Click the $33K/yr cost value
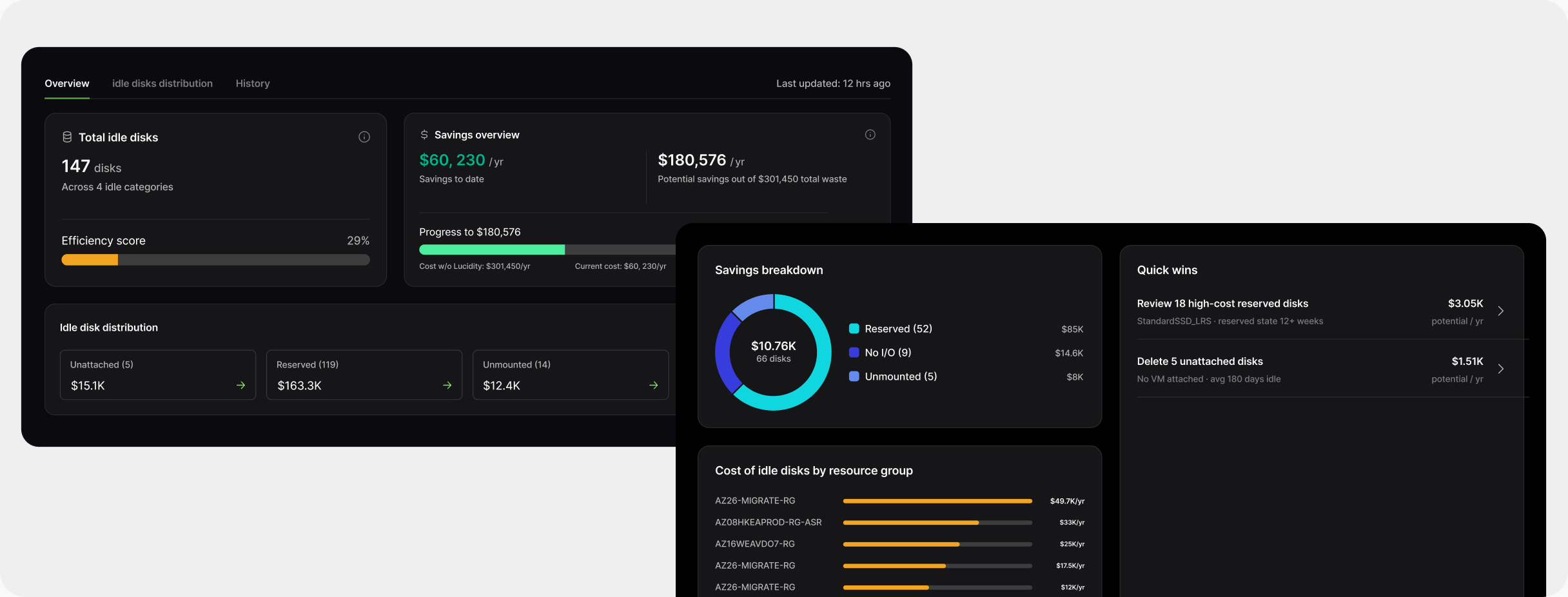Viewport: 1568px width, 597px height. [1072, 523]
